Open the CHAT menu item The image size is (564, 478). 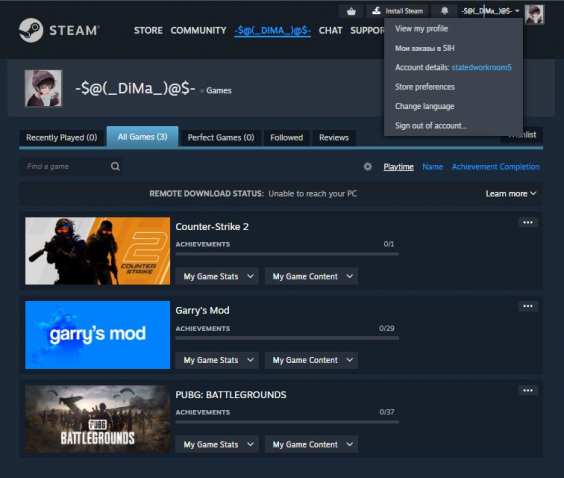click(x=330, y=31)
